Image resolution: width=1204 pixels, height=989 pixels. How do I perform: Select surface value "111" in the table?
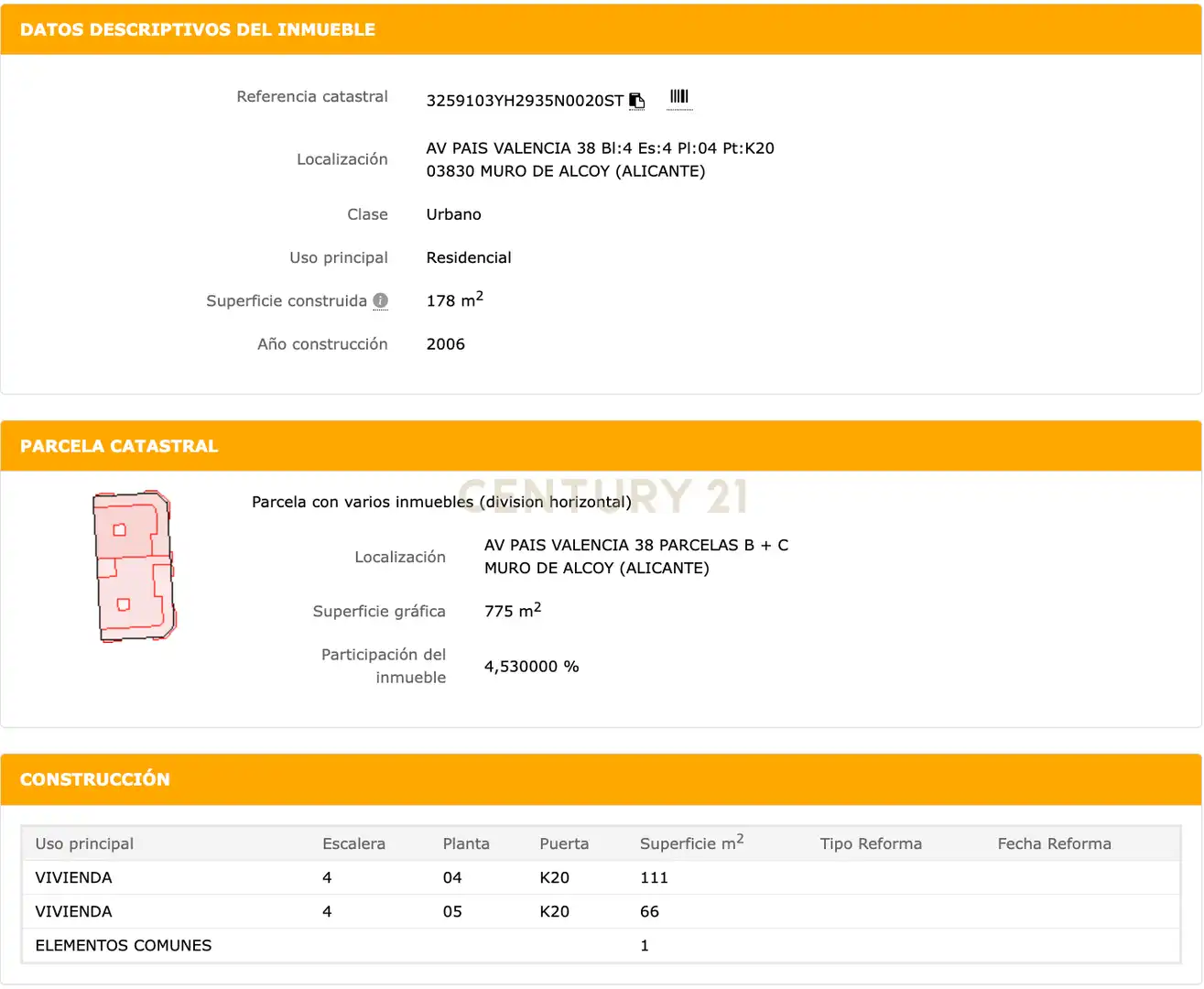(x=654, y=877)
